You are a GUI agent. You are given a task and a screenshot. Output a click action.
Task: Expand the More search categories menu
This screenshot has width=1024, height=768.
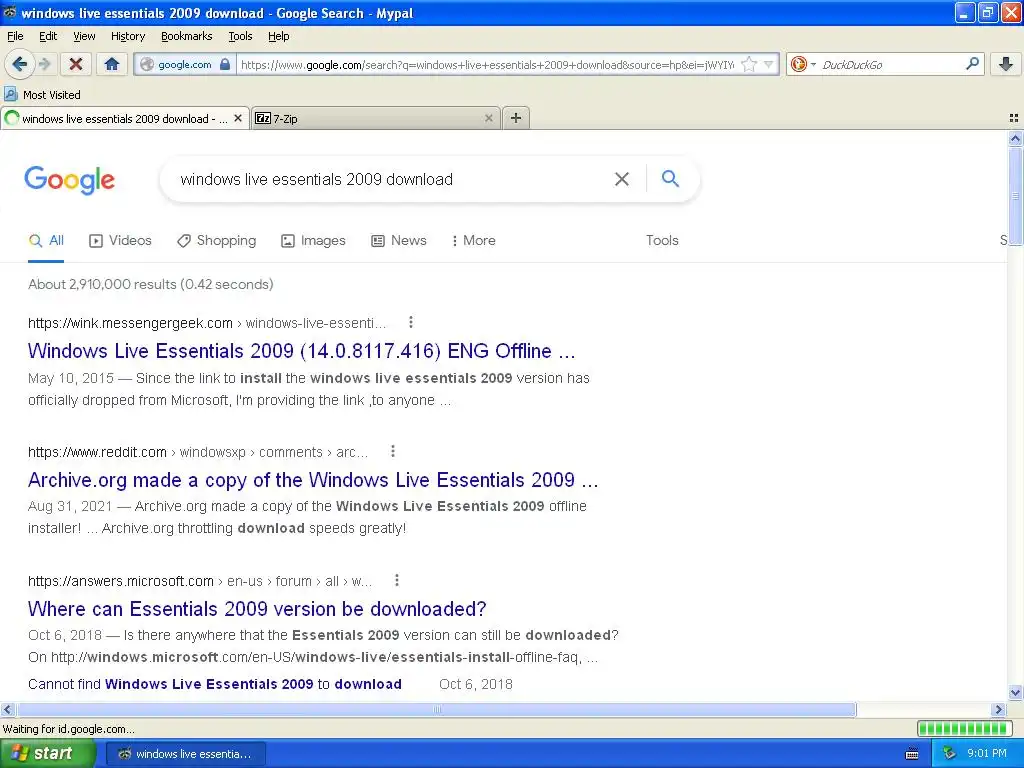(473, 240)
